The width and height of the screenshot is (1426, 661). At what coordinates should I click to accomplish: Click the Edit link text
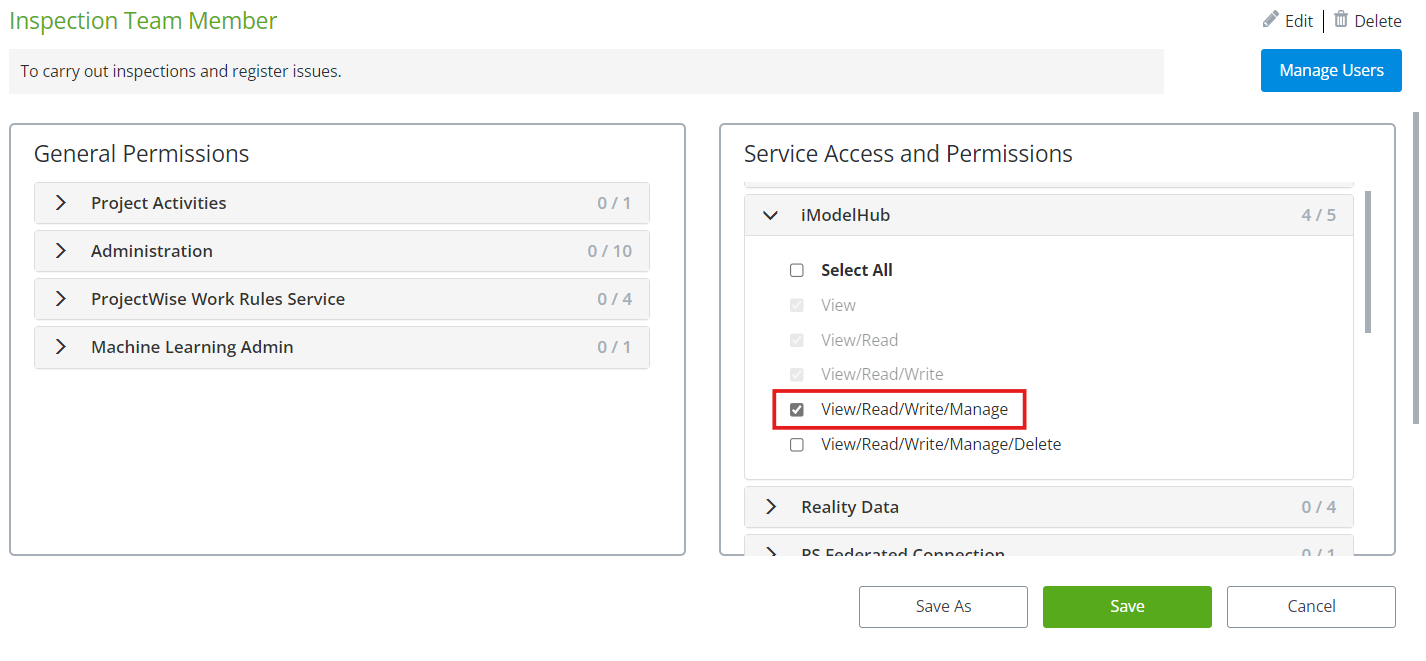point(1299,21)
